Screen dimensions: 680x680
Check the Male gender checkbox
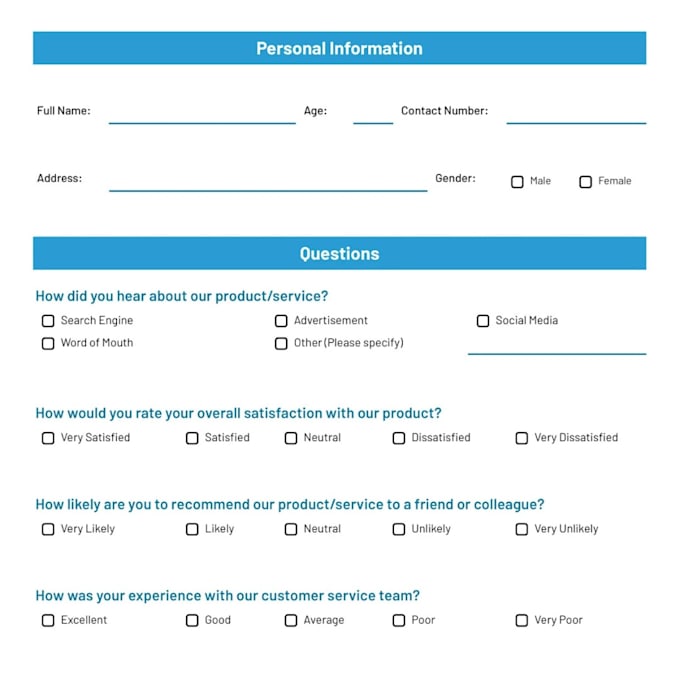click(517, 182)
